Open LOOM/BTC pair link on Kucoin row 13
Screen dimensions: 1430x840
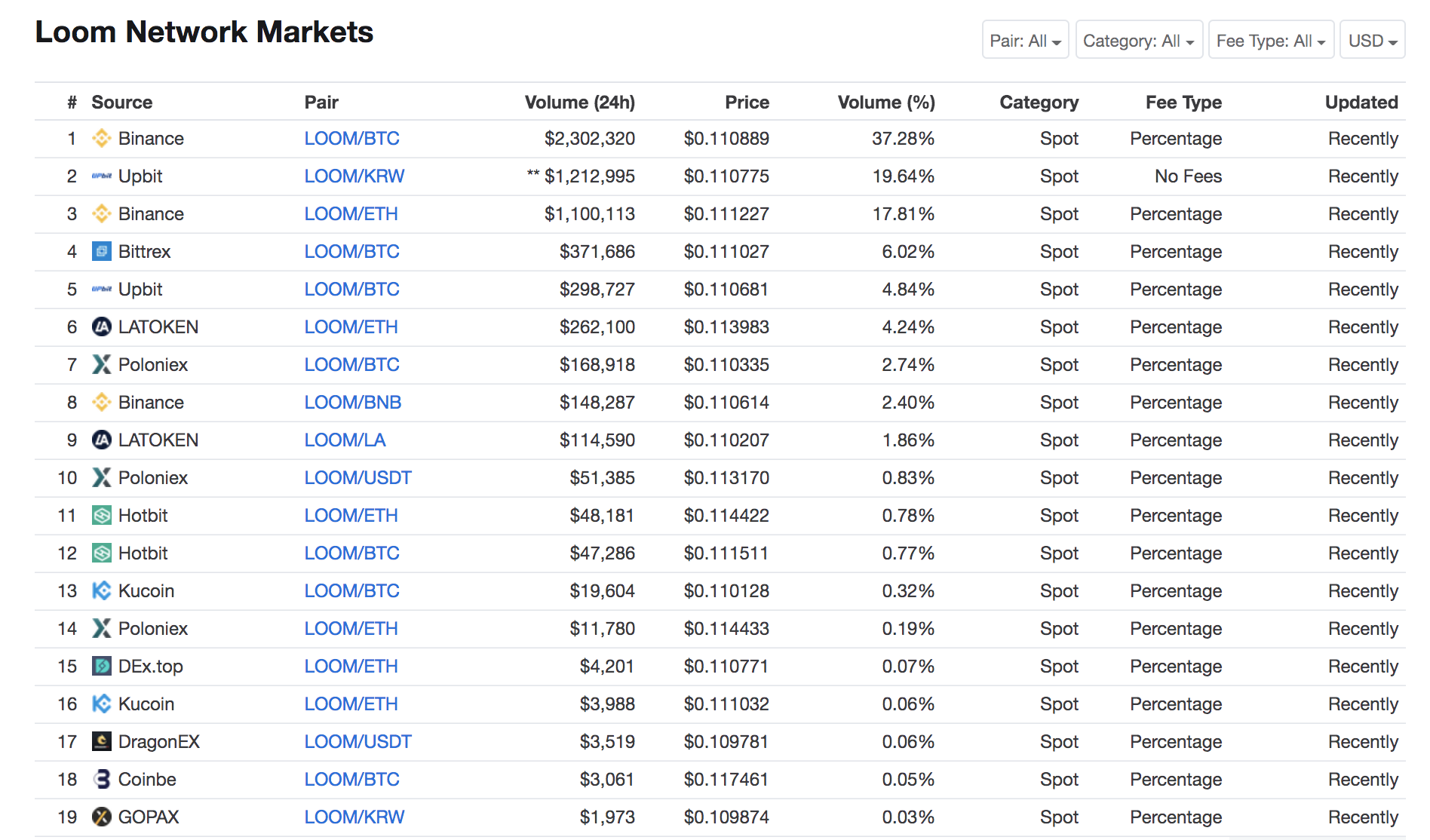(351, 590)
